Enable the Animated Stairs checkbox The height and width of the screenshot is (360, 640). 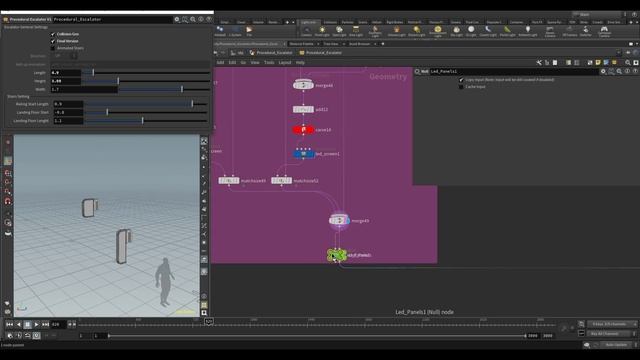53,48
